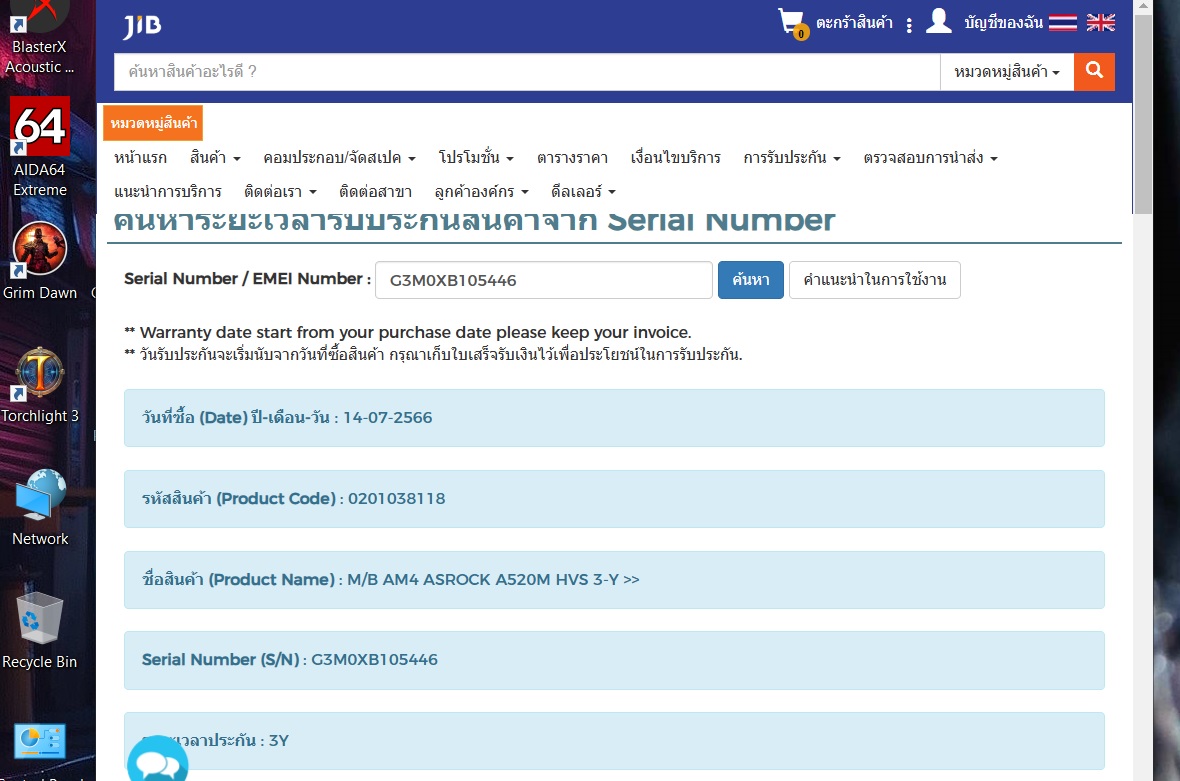This screenshot has width=1180, height=781.
Task: Open the เงื่อนไขบริการ page
Action: [x=676, y=158]
